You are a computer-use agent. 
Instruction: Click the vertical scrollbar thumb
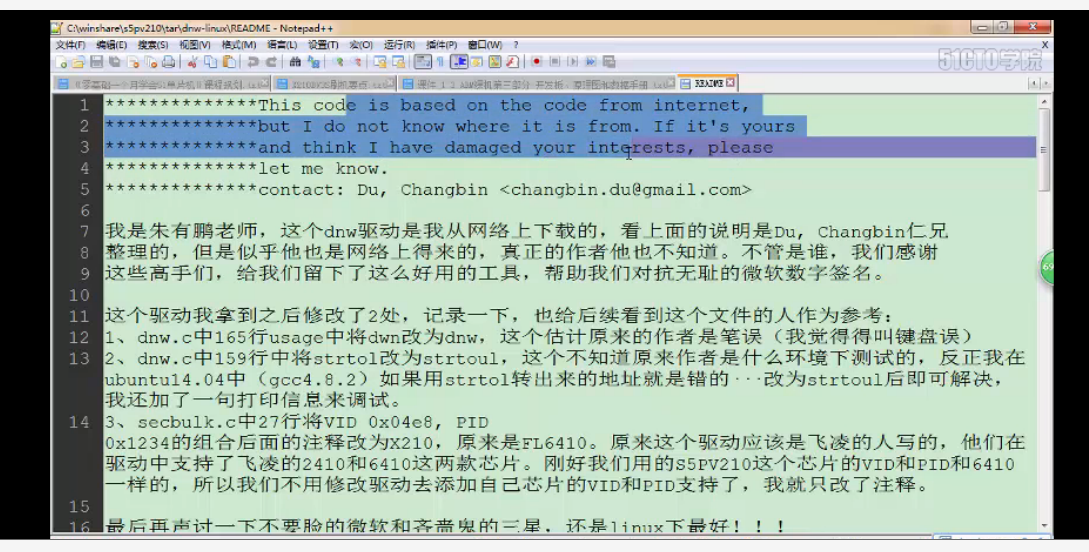(1043, 149)
